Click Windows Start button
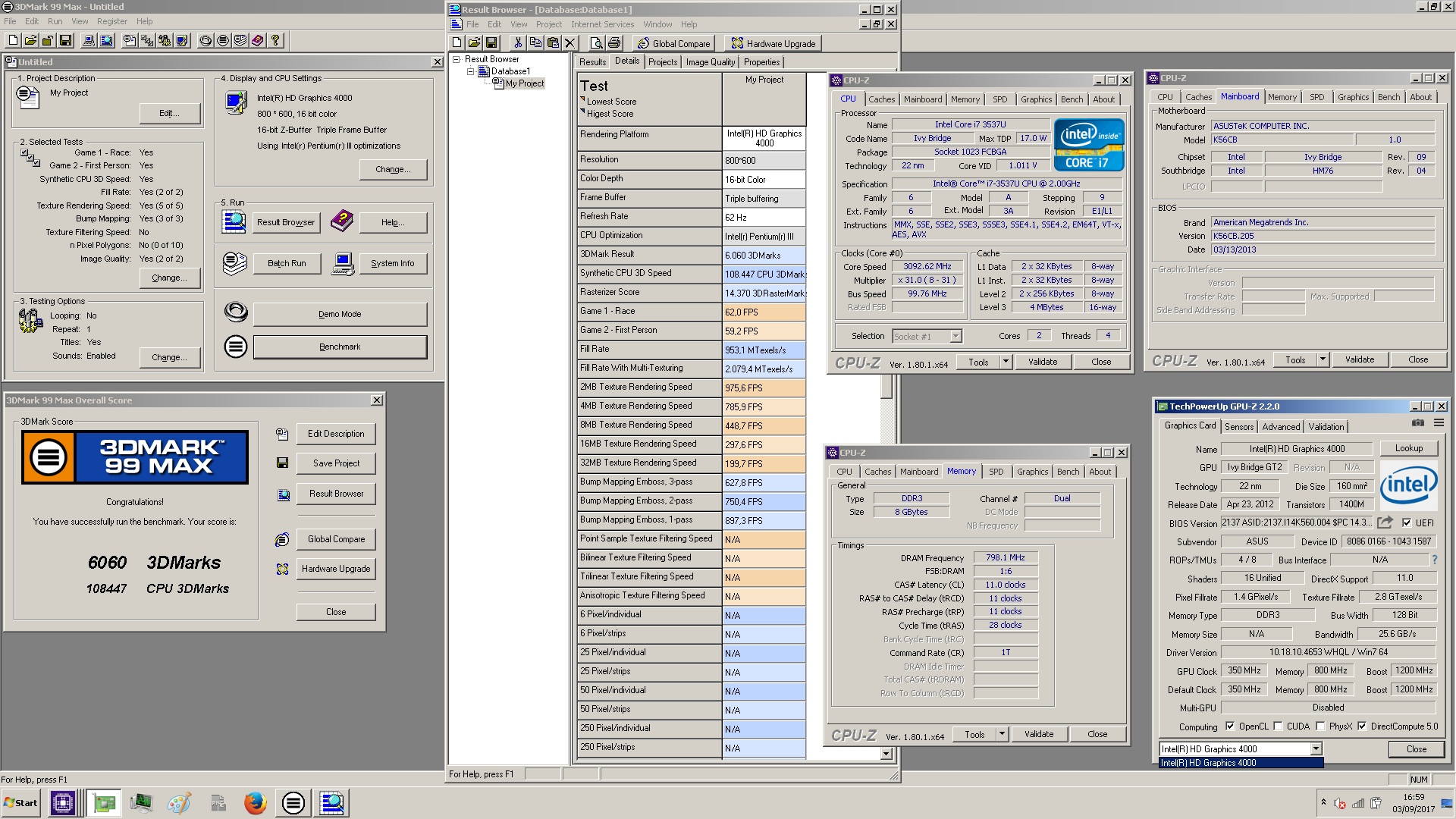This screenshot has height=819, width=1456. point(20,802)
